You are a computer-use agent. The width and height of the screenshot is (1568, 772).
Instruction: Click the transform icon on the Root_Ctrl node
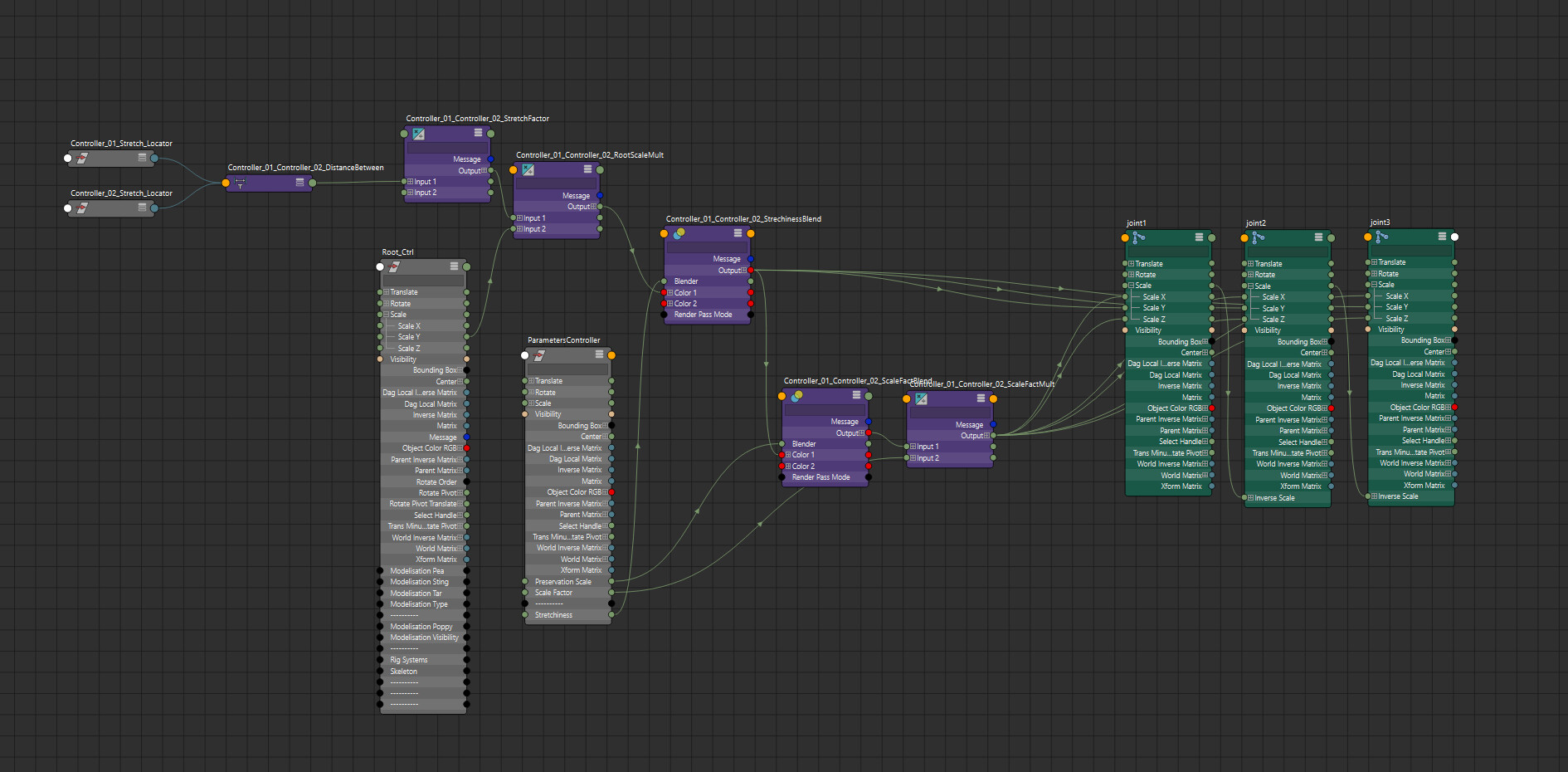pos(394,266)
